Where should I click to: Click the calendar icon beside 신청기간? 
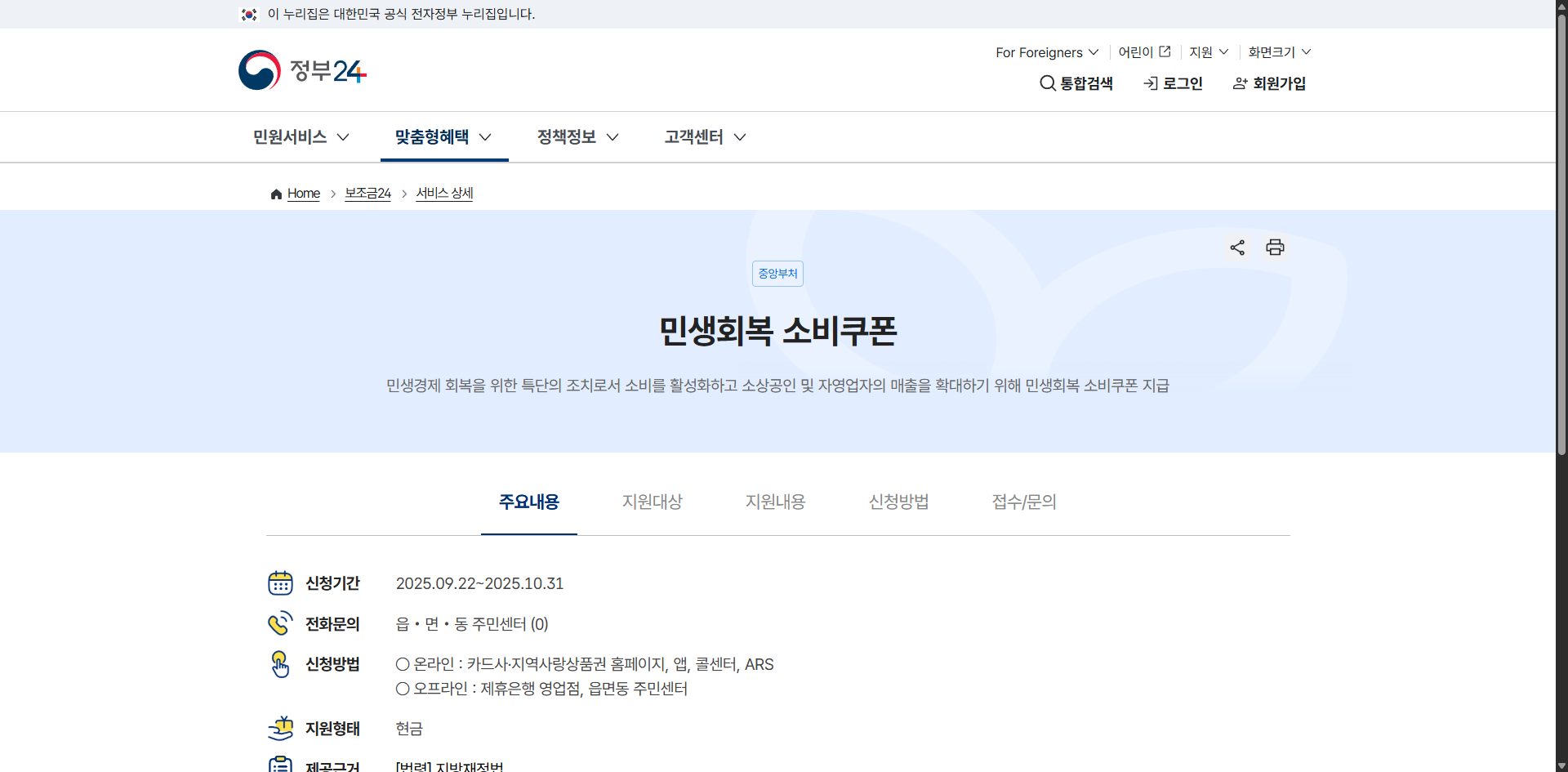click(x=281, y=582)
